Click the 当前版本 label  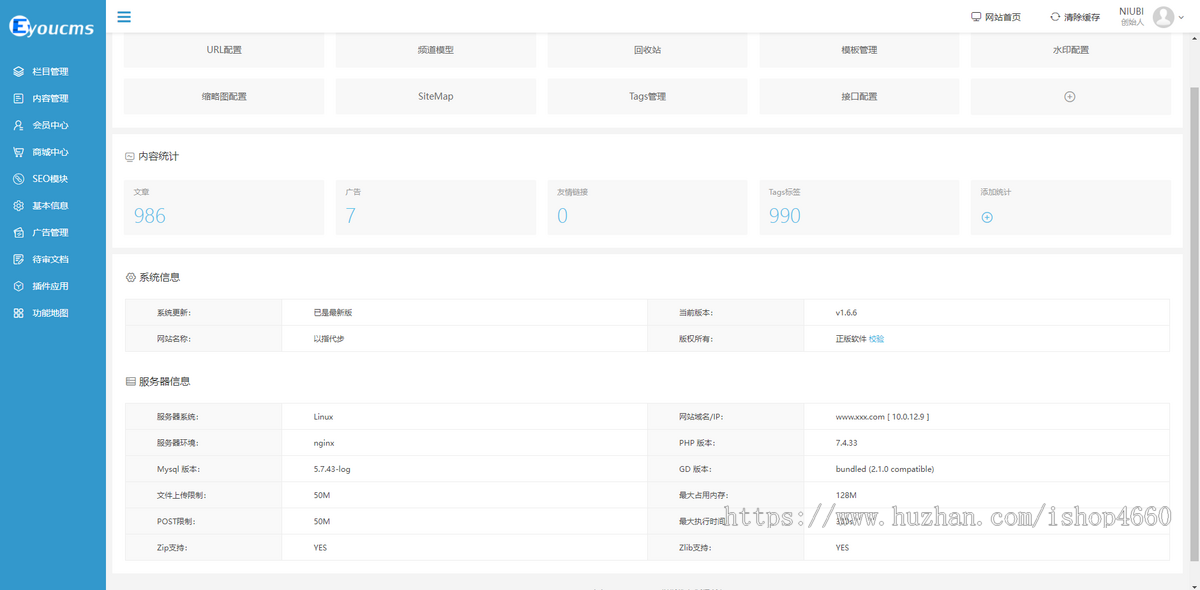tap(696, 313)
